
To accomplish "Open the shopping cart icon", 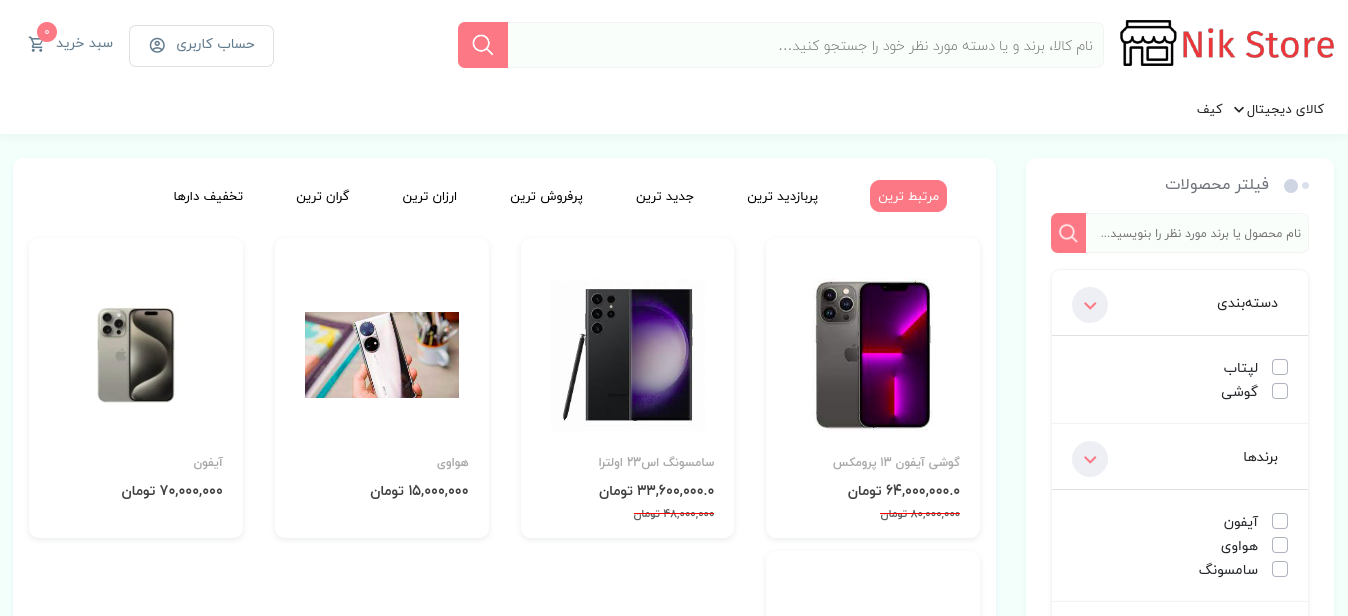I will 37,44.
